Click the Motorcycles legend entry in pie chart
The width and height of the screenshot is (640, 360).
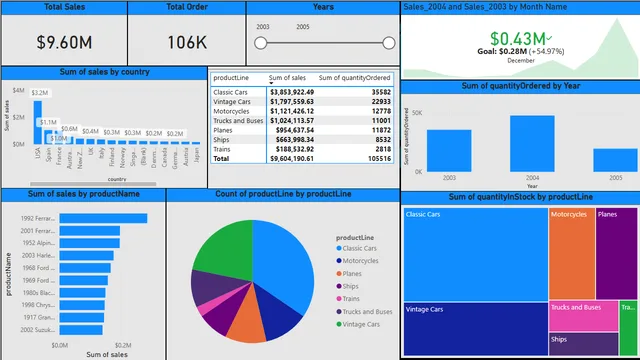[357, 261]
